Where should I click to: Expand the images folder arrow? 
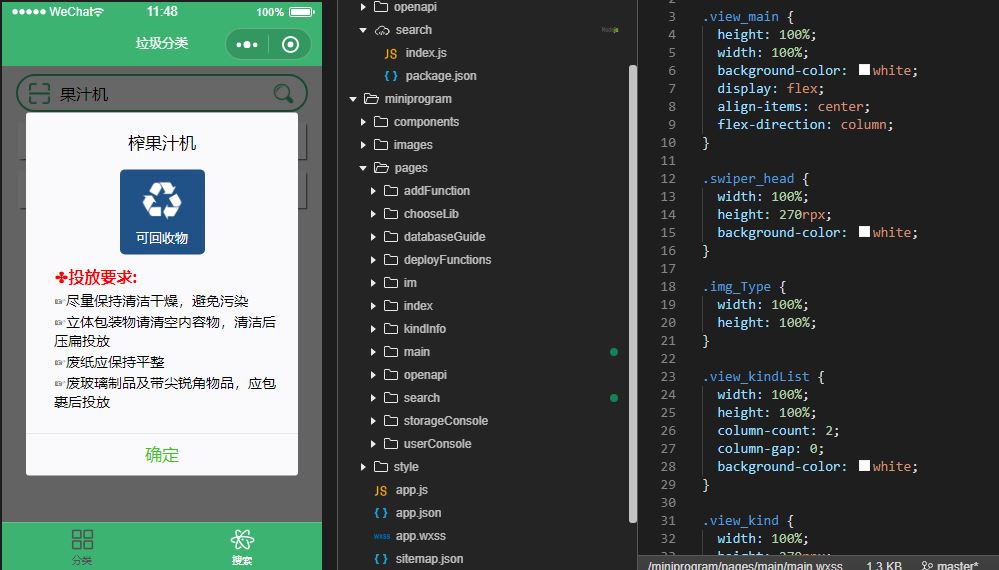[x=363, y=145]
